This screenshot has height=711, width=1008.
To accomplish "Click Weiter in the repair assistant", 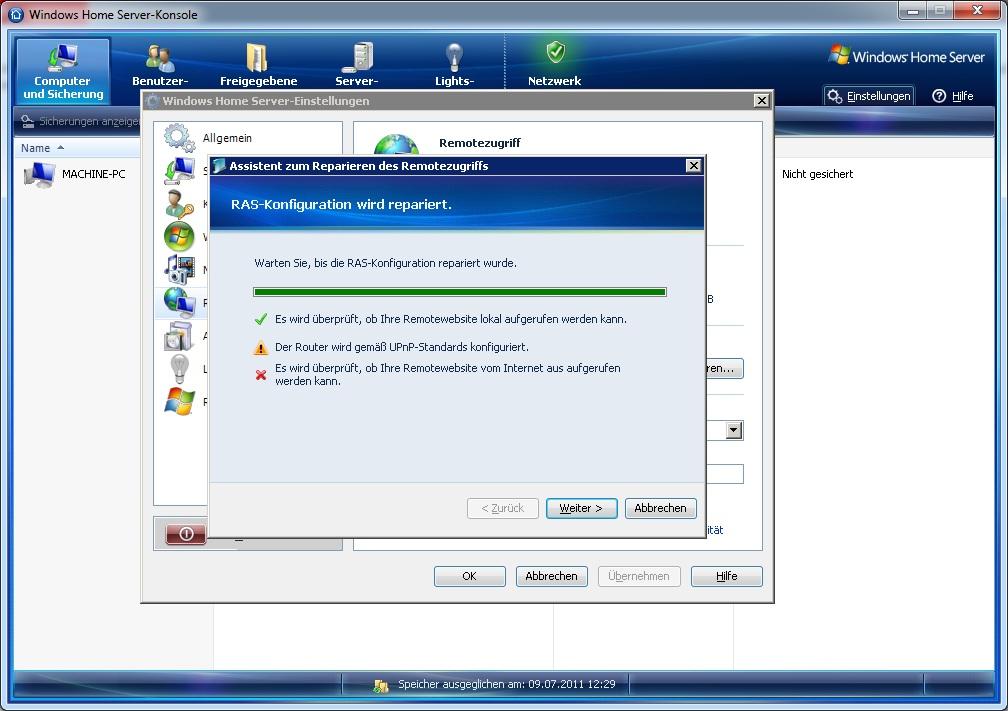I will pyautogui.click(x=581, y=508).
